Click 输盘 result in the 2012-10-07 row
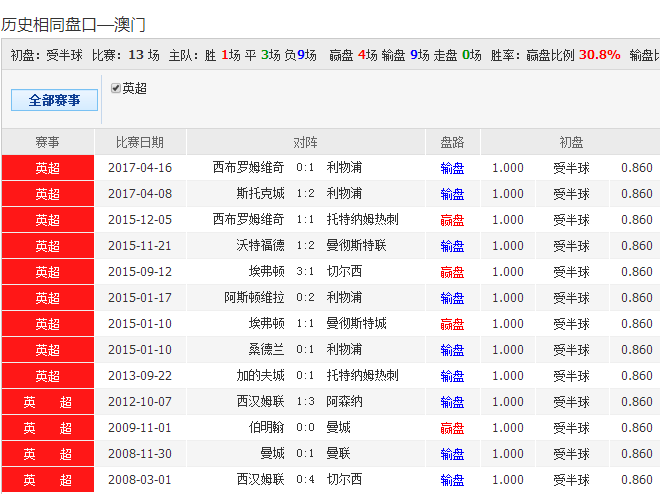Image resolution: width=660 pixels, height=494 pixels. coord(452,402)
